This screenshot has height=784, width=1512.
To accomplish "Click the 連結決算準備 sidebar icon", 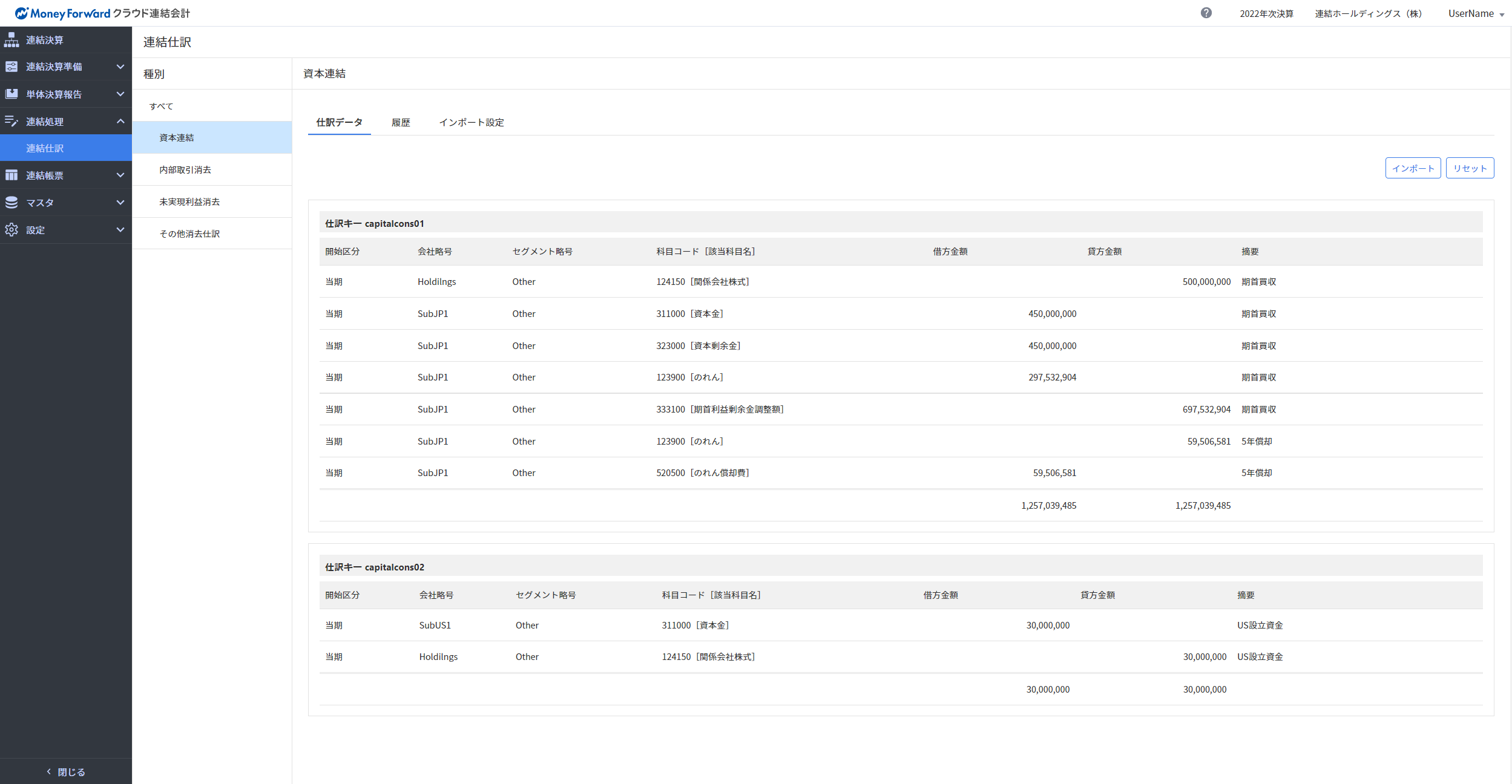I will click(12, 67).
